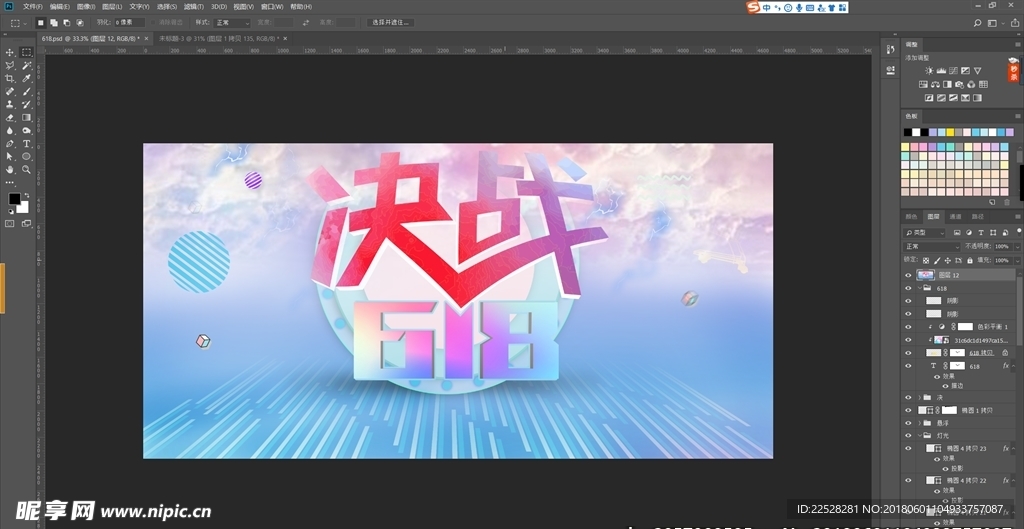Collapse the 618 layer group
The height and width of the screenshot is (529, 1024).
[x=920, y=288]
